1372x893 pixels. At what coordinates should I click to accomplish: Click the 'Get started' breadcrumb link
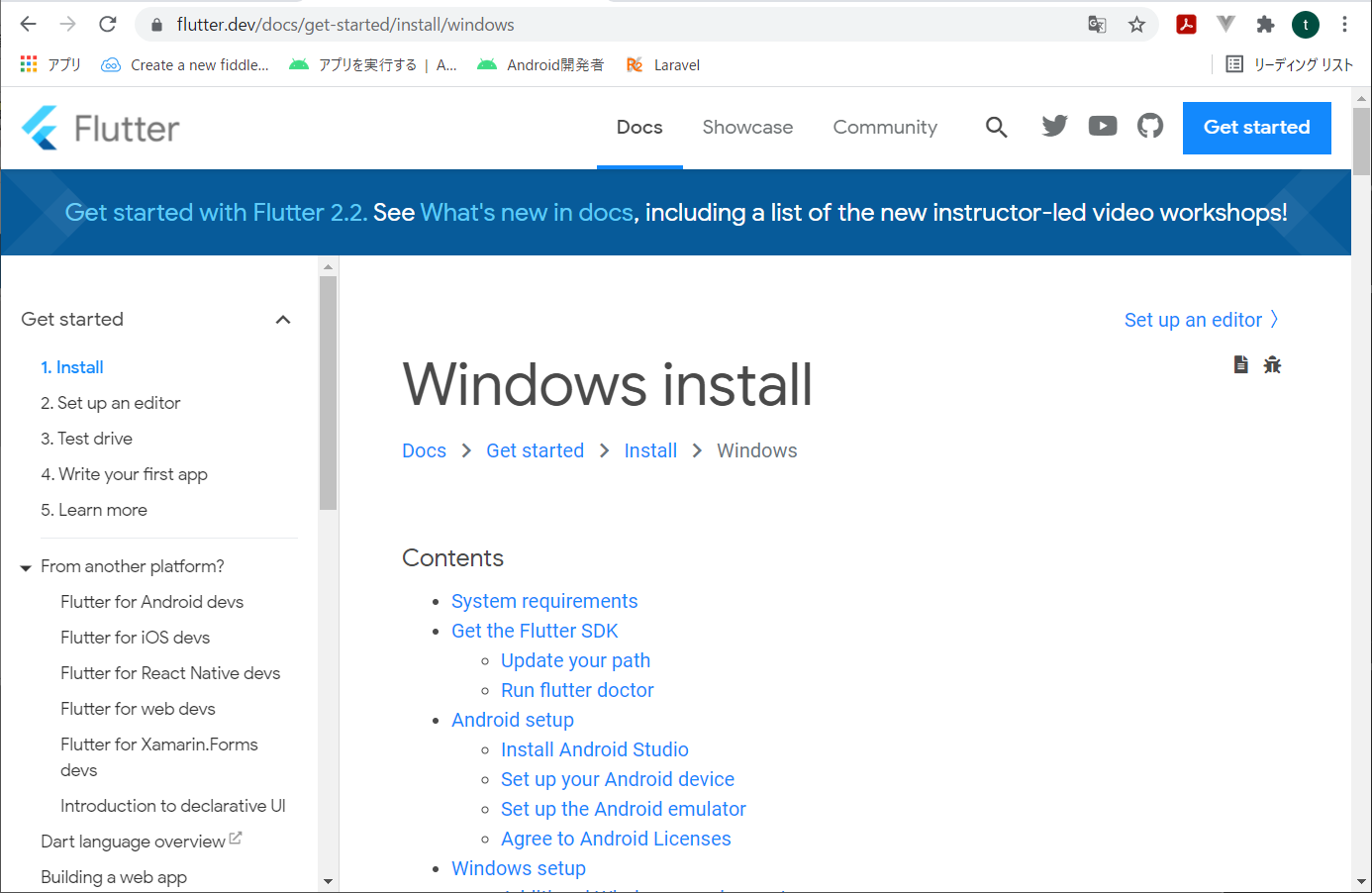tap(535, 450)
